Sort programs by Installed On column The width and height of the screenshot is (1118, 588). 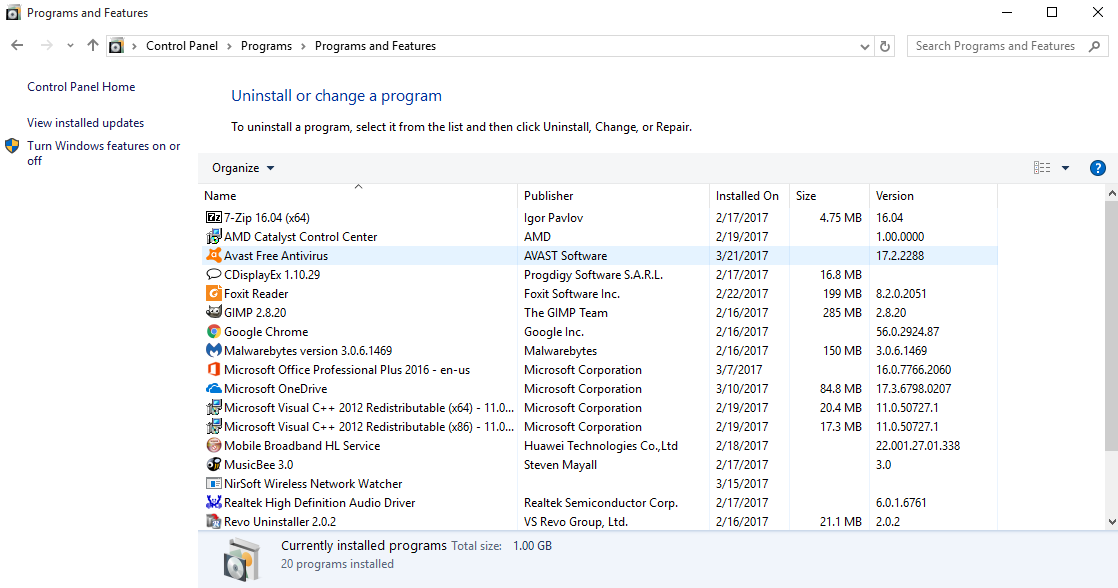(747, 196)
